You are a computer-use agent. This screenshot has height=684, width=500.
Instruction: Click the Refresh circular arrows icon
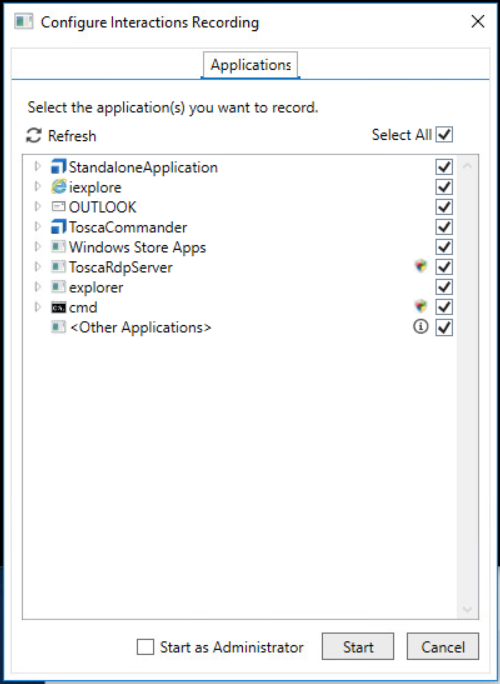(x=34, y=136)
